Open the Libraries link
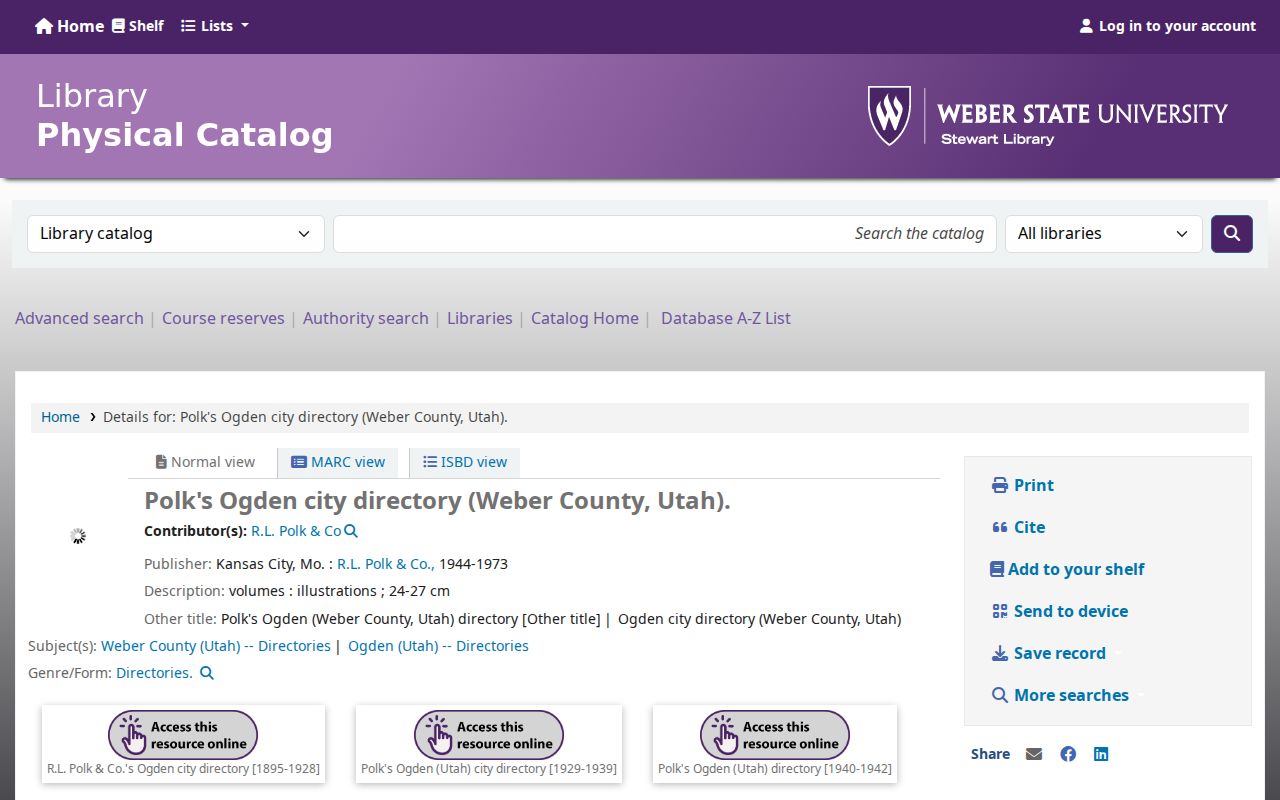The image size is (1280, 800). (480, 318)
